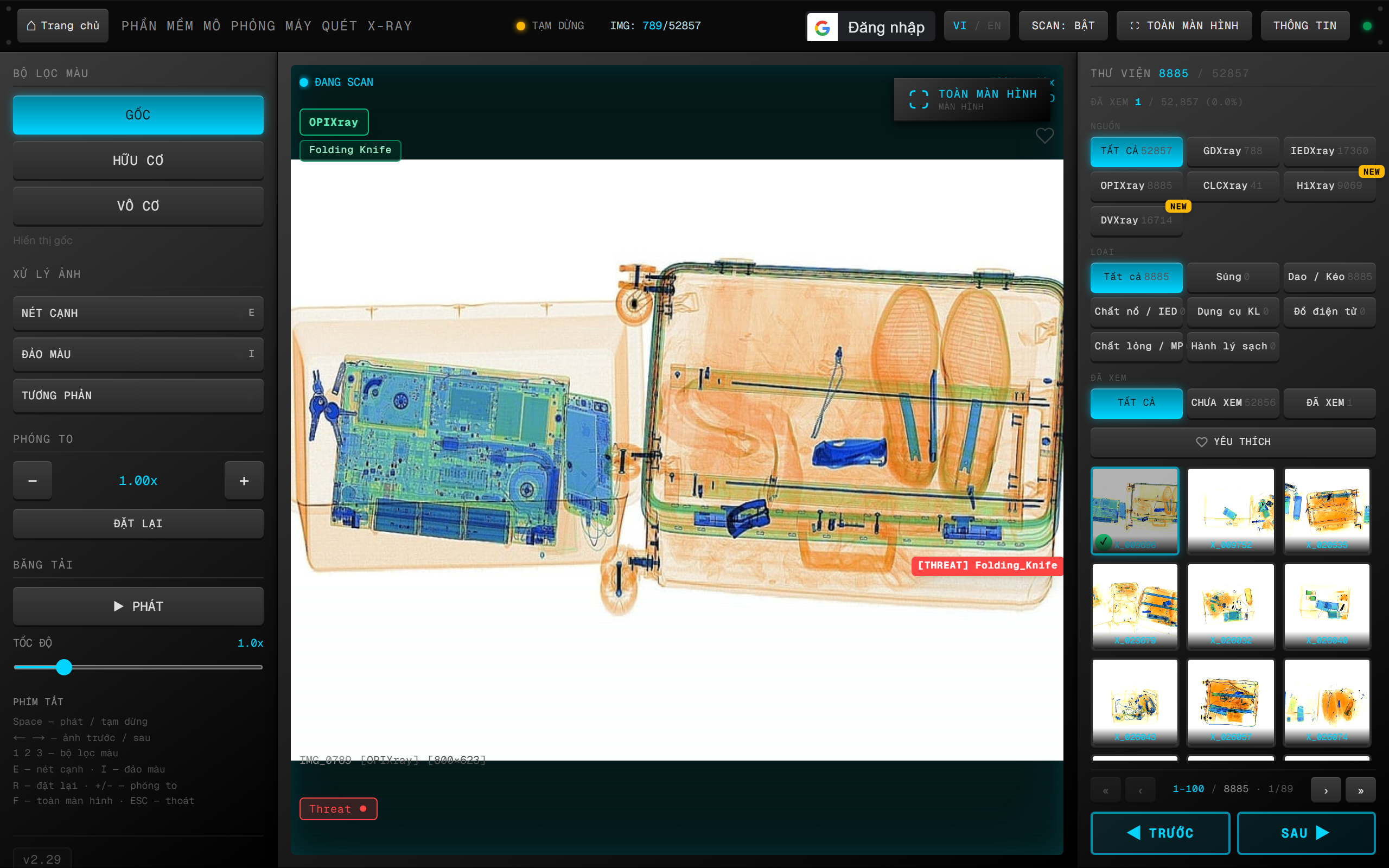
Task: Click the heart favorite icon on scan image
Action: click(x=1044, y=136)
